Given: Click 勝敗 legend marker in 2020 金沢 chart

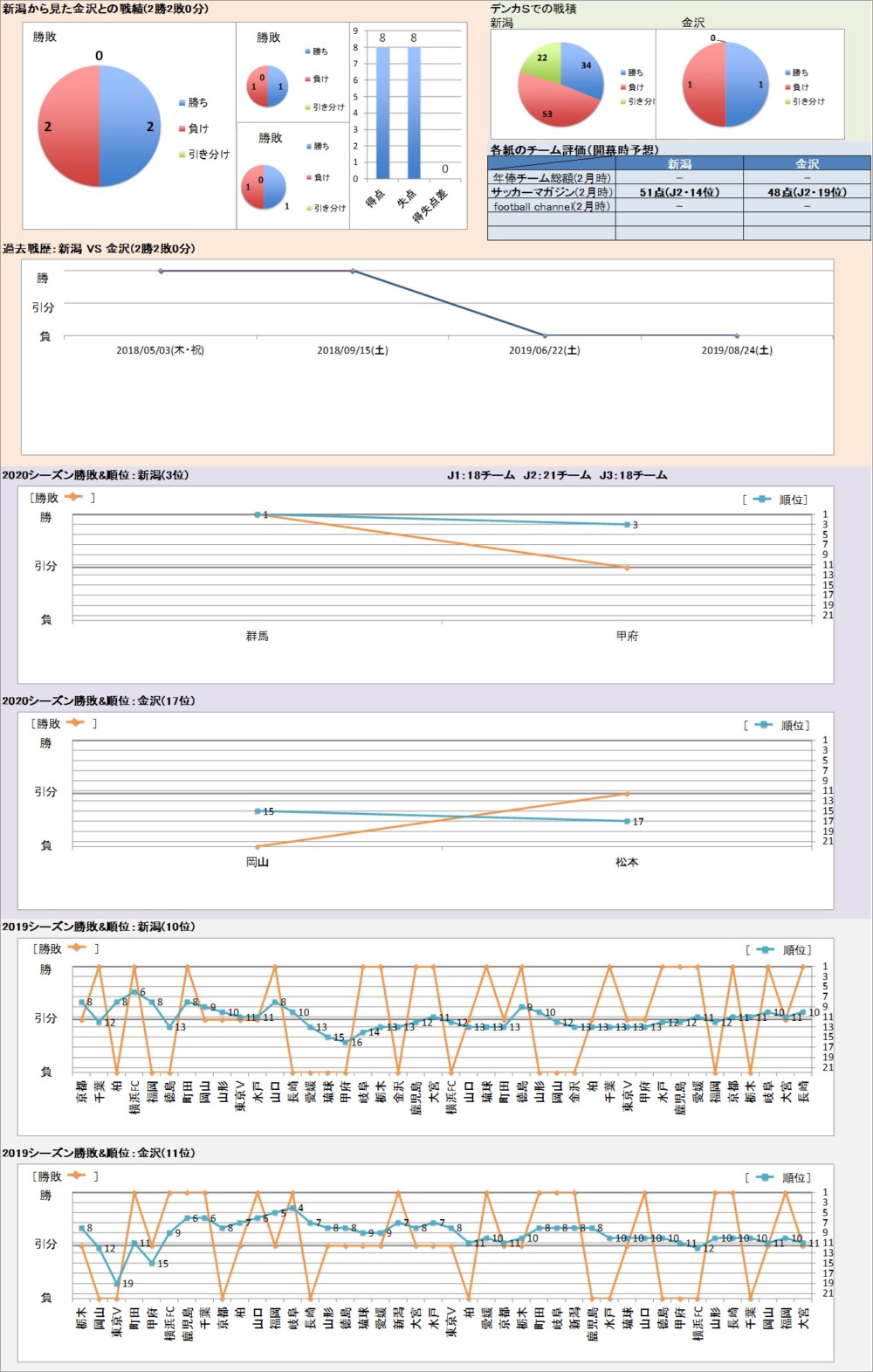Looking at the screenshot, I should (74, 723).
